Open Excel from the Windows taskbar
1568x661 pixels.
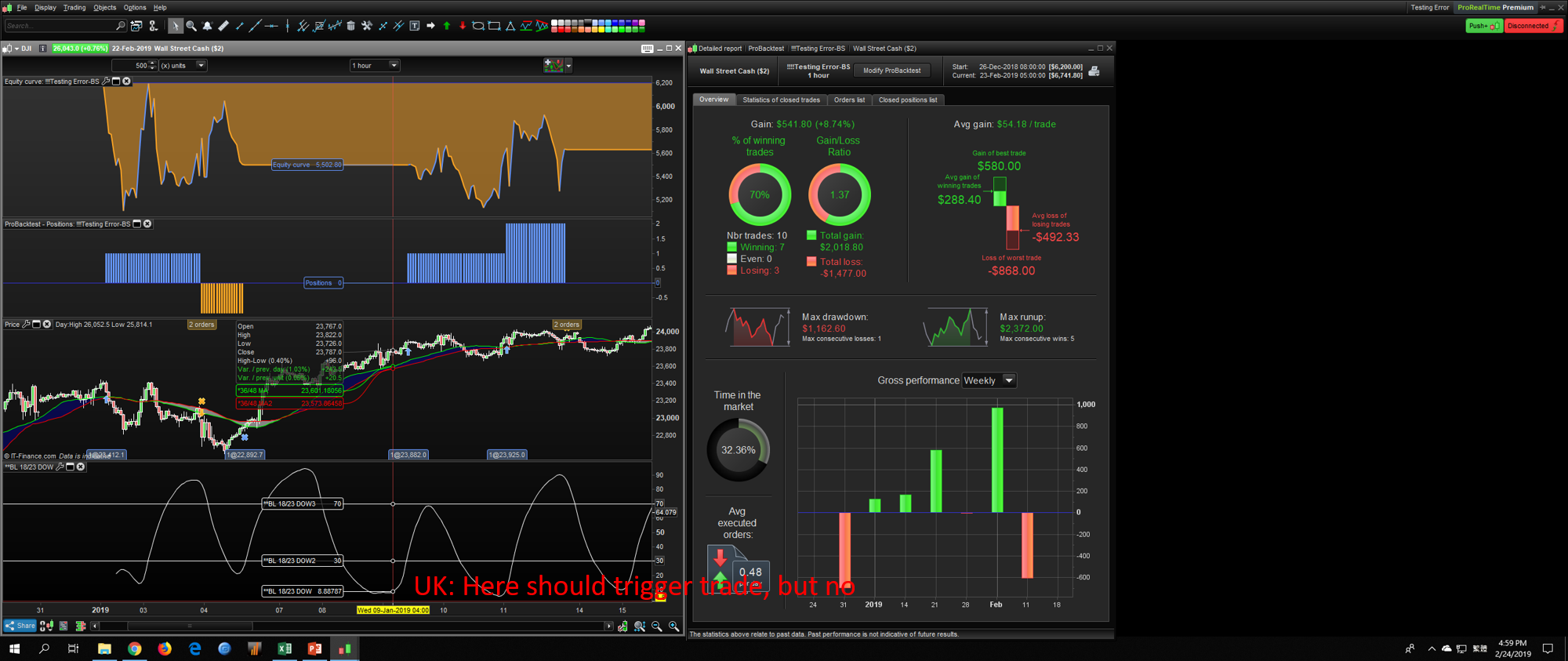coord(285,648)
